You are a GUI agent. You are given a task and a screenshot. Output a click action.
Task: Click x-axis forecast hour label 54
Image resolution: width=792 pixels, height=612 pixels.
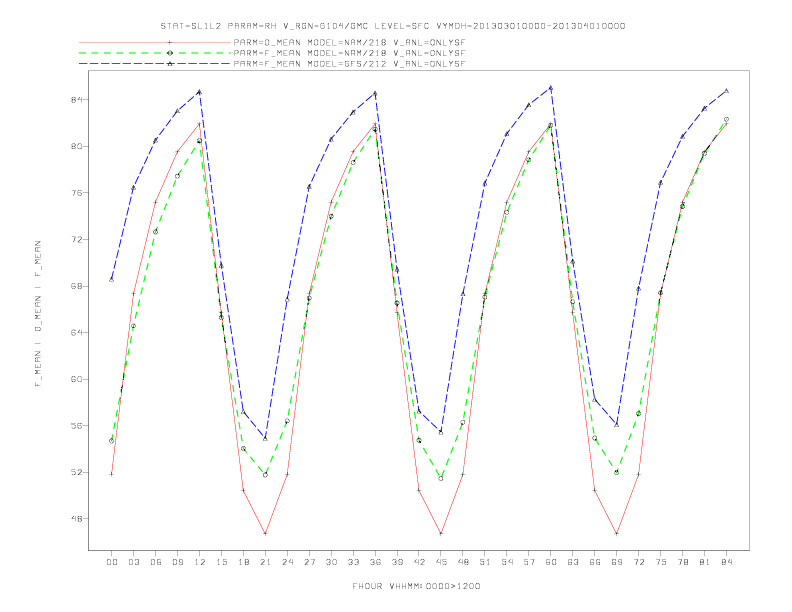coord(507,562)
